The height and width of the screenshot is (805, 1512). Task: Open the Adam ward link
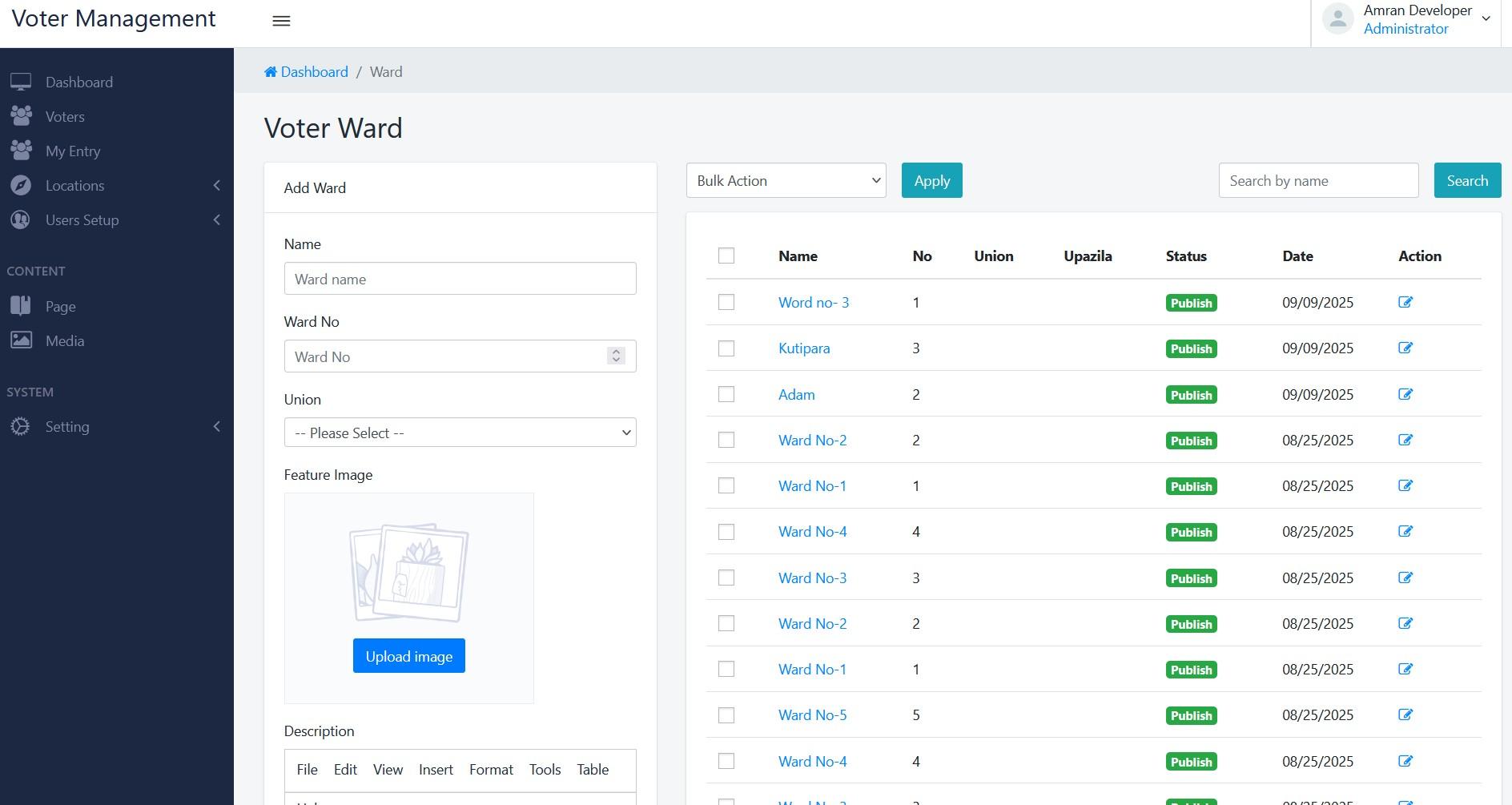click(796, 394)
